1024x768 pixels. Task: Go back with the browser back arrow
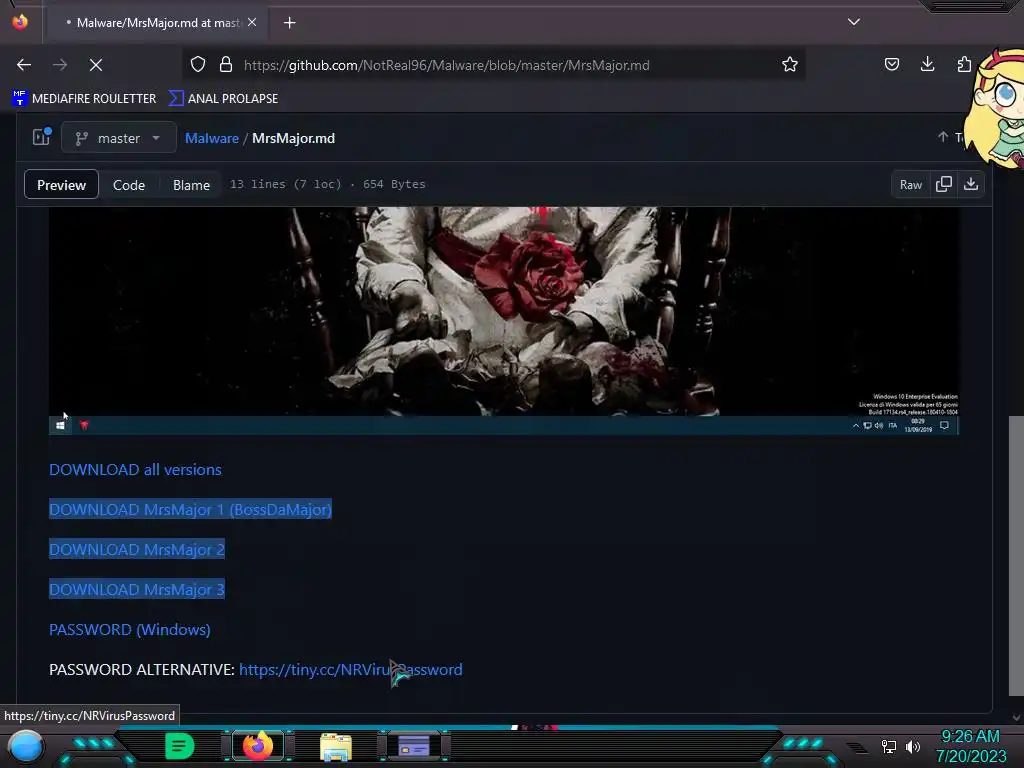(x=24, y=65)
